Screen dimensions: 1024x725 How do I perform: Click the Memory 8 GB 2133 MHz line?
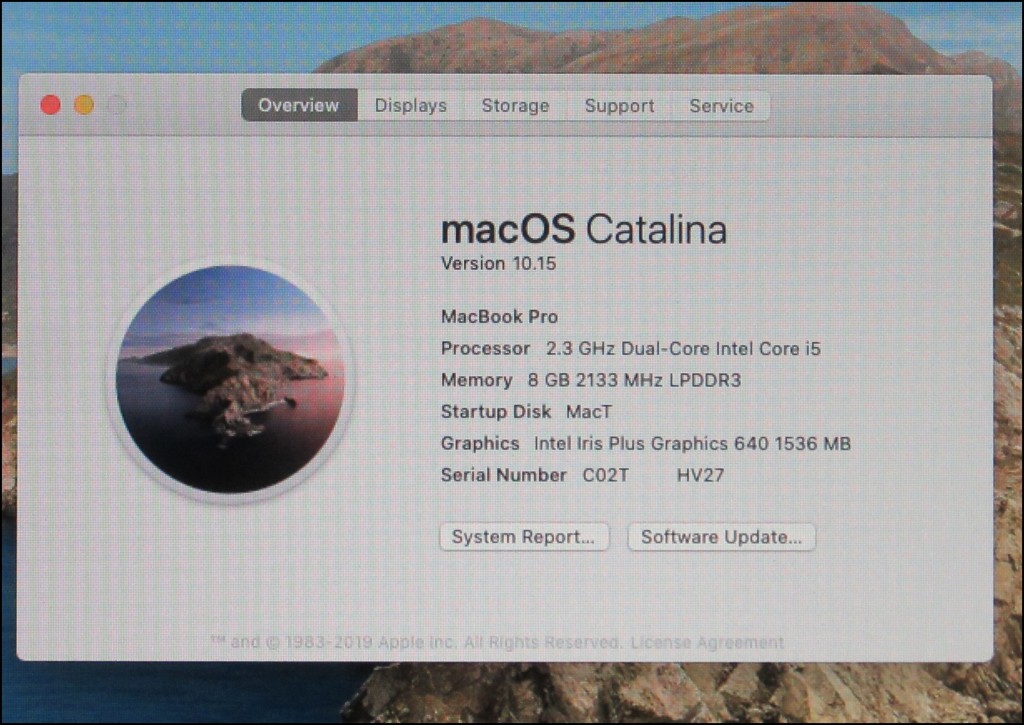(591, 380)
